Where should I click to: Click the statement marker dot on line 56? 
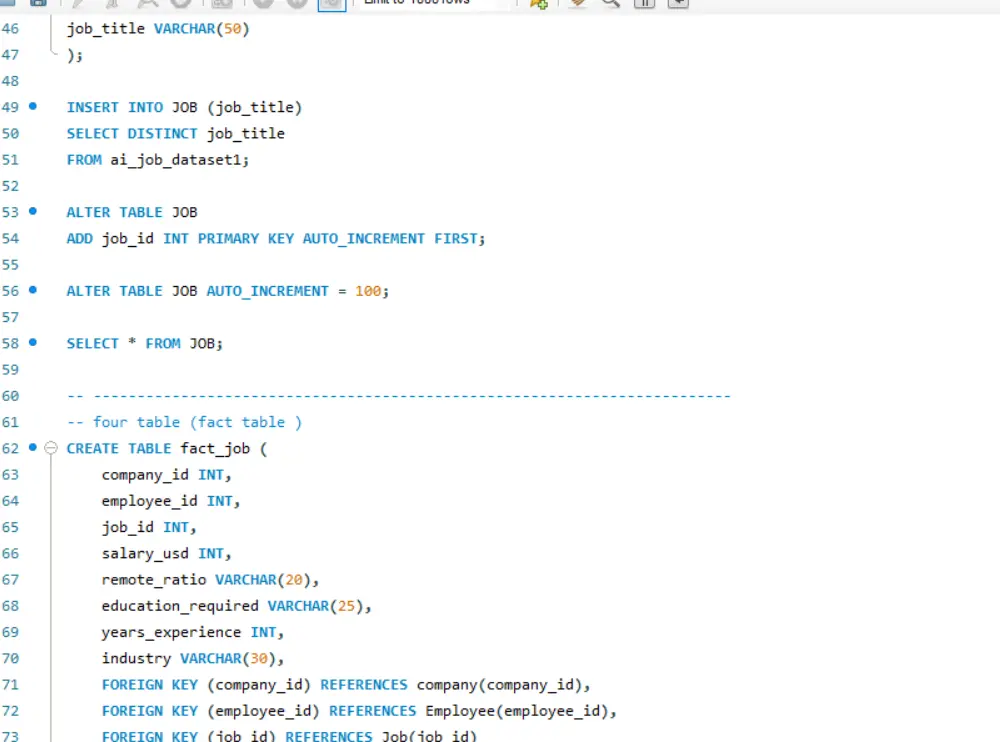[x=33, y=290]
